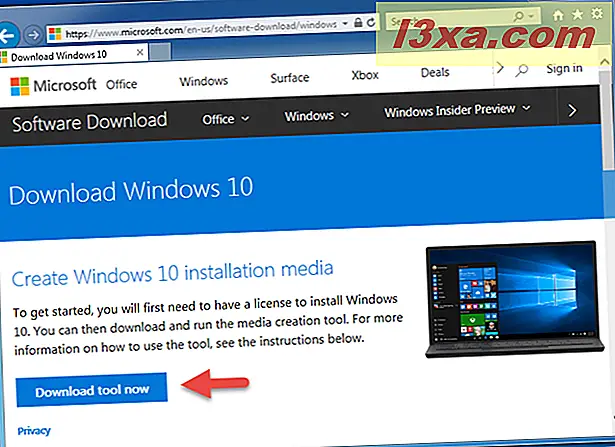Screen dimensions: 615x447
Task: Click the Download tool now button
Action: point(92,390)
